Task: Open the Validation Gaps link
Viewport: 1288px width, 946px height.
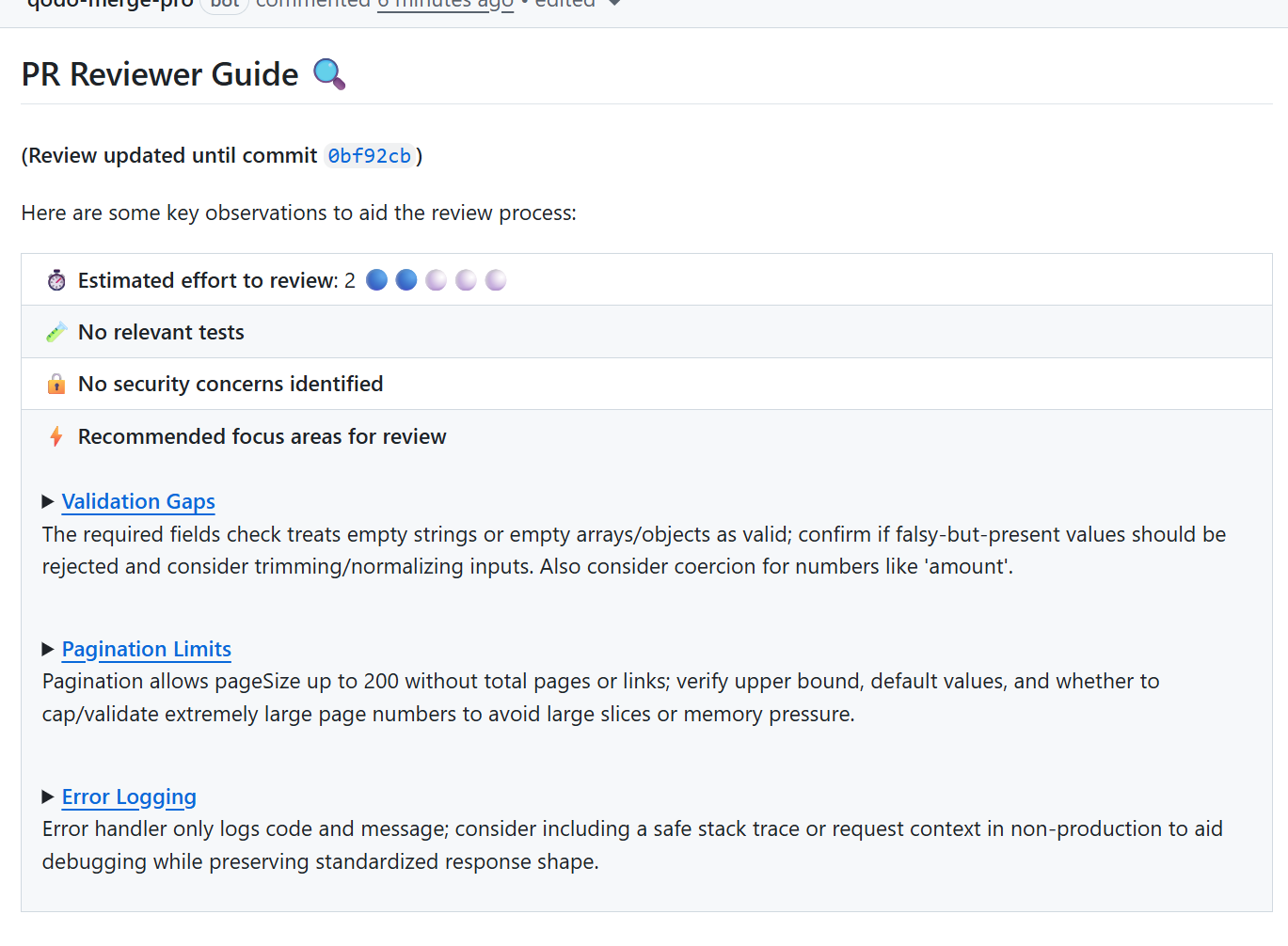Action: [137, 501]
